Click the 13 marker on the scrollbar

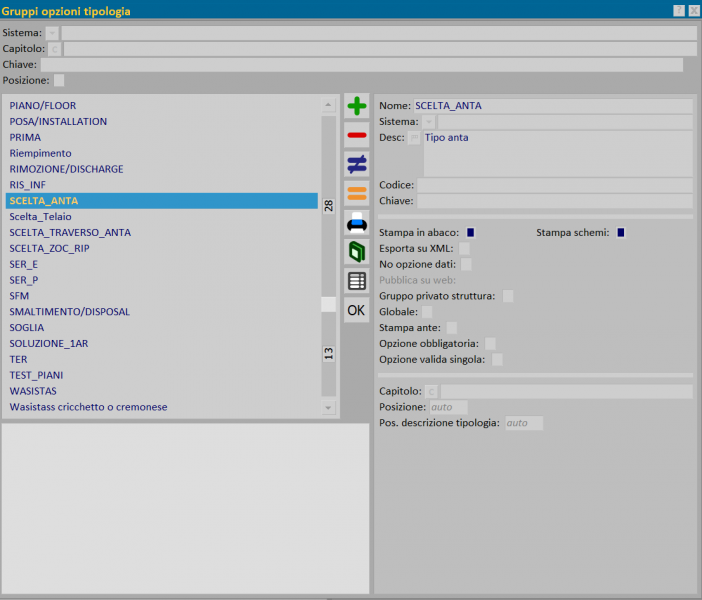pyautogui.click(x=328, y=354)
